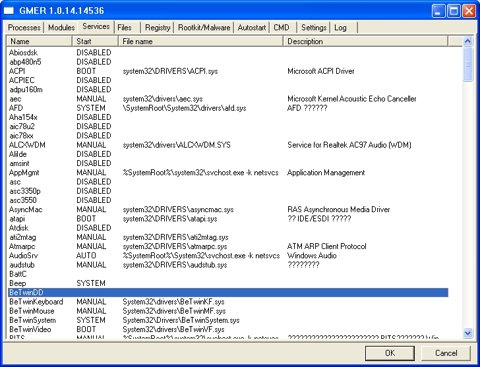Select the audstub service row
This screenshot has width=480, height=367.
[x=228, y=265]
